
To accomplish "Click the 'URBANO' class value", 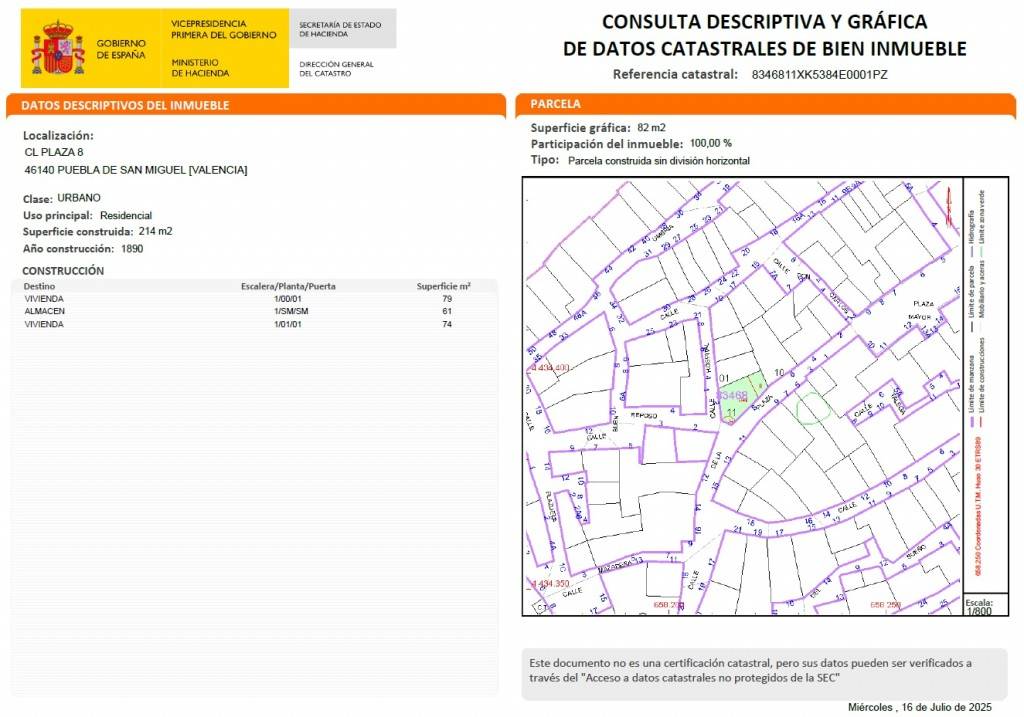I will 79,198.
